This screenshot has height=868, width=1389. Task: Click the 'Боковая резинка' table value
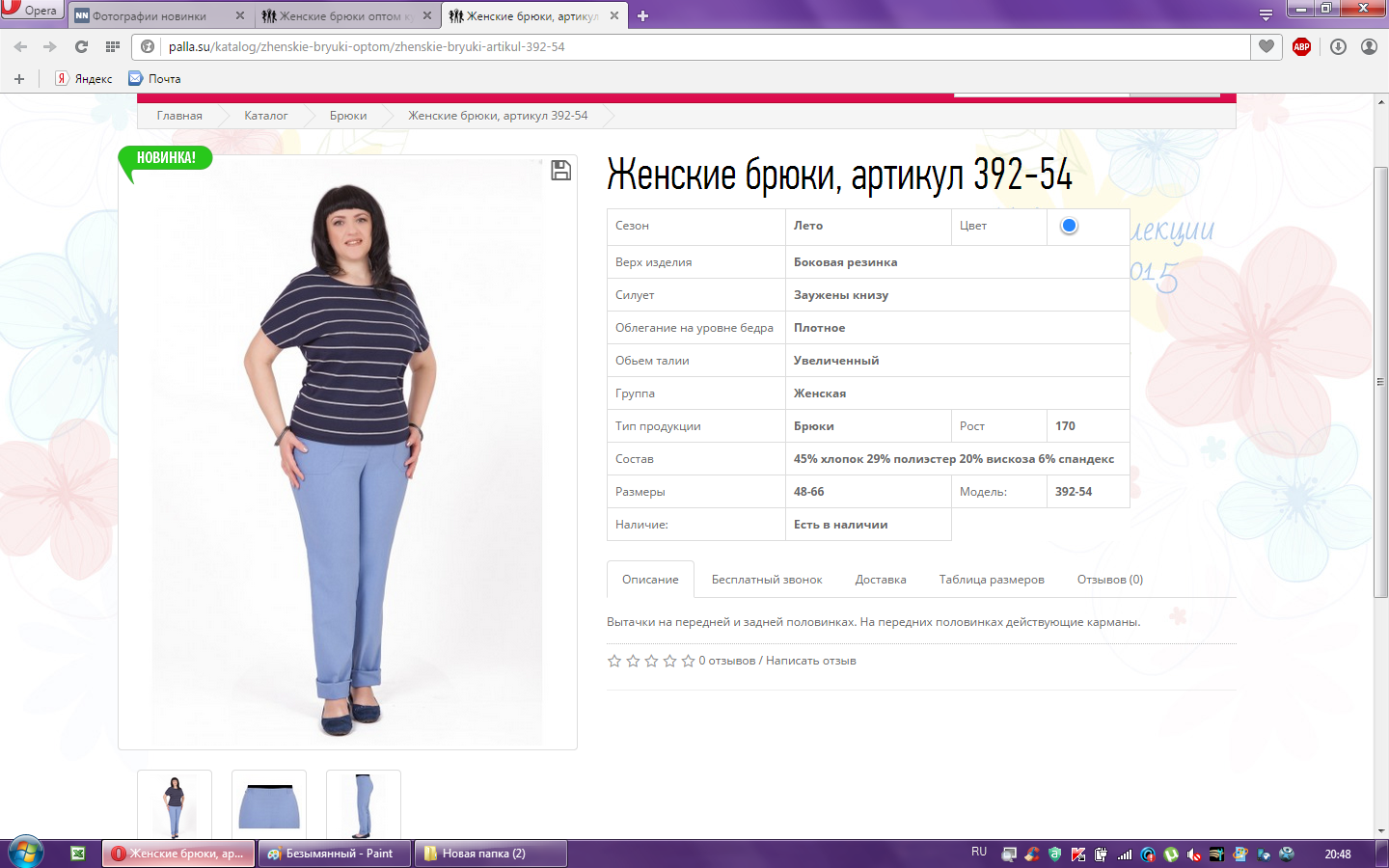pyautogui.click(x=846, y=262)
